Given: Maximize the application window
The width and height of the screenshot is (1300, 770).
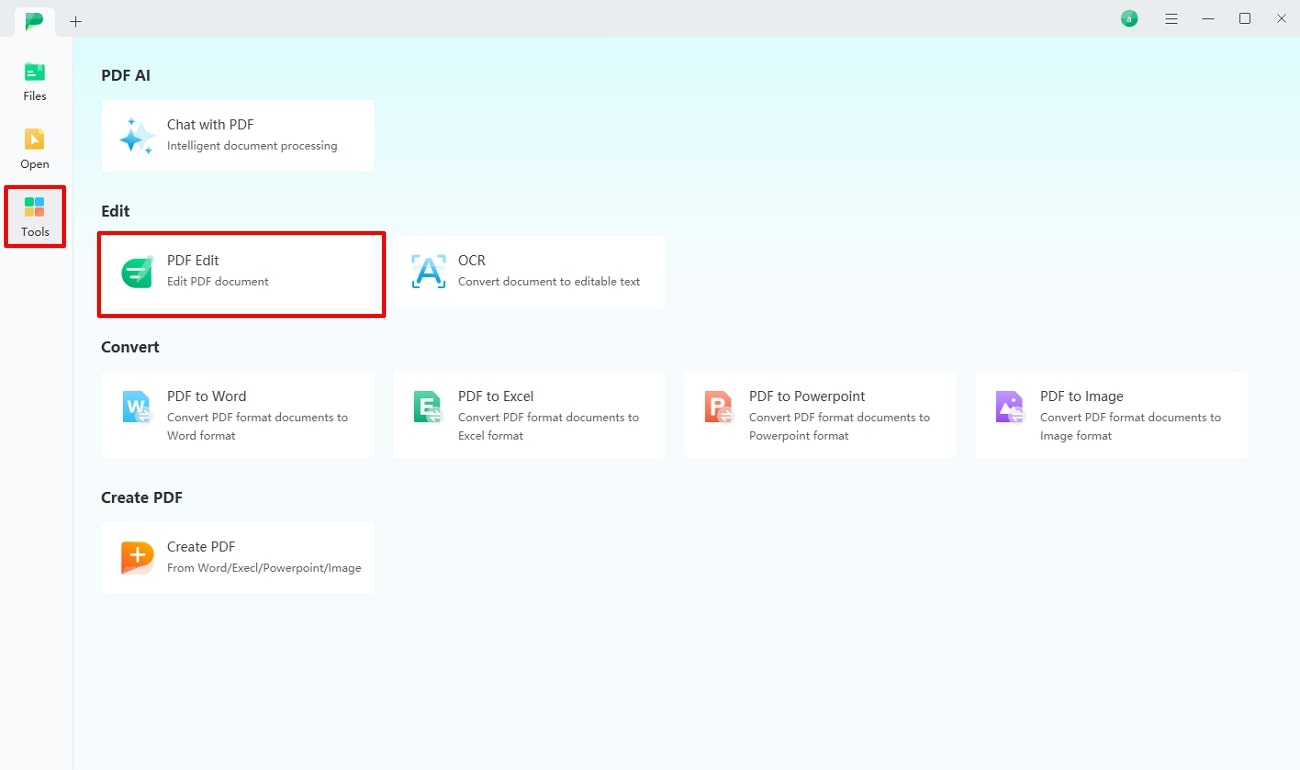Looking at the screenshot, I should pos(1245,19).
